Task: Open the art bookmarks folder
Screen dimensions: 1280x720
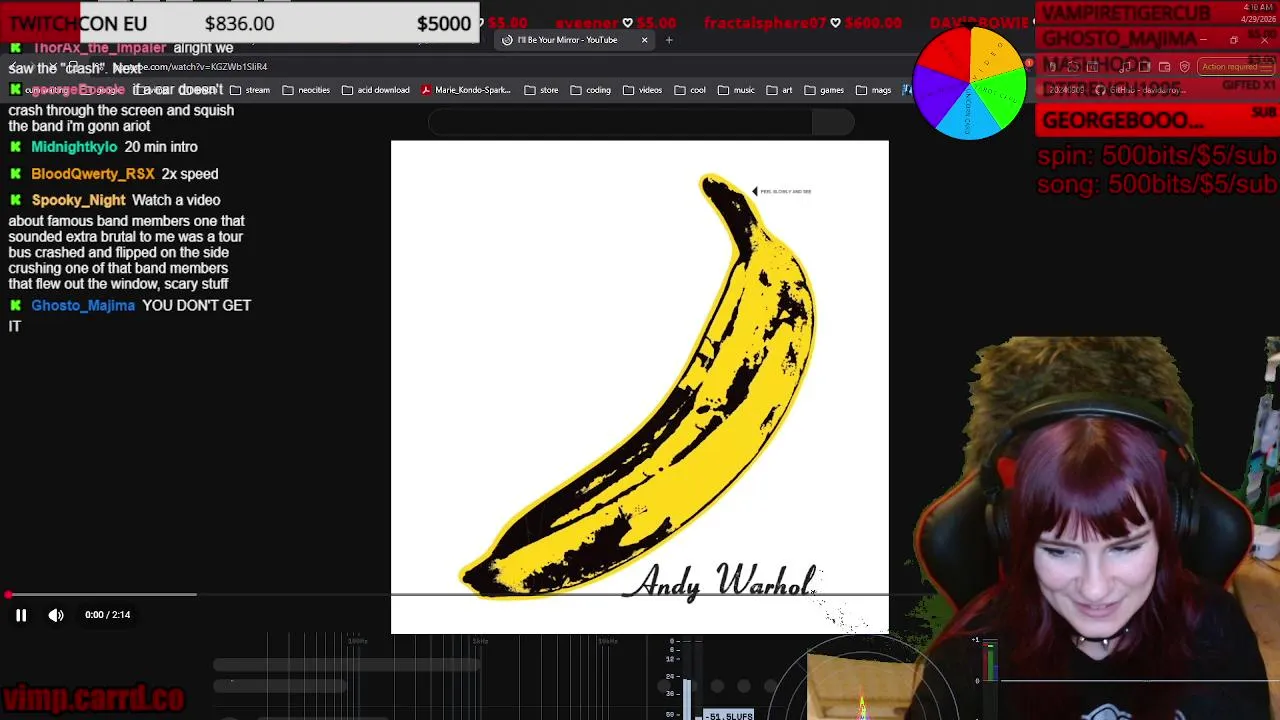Action: tap(779, 90)
